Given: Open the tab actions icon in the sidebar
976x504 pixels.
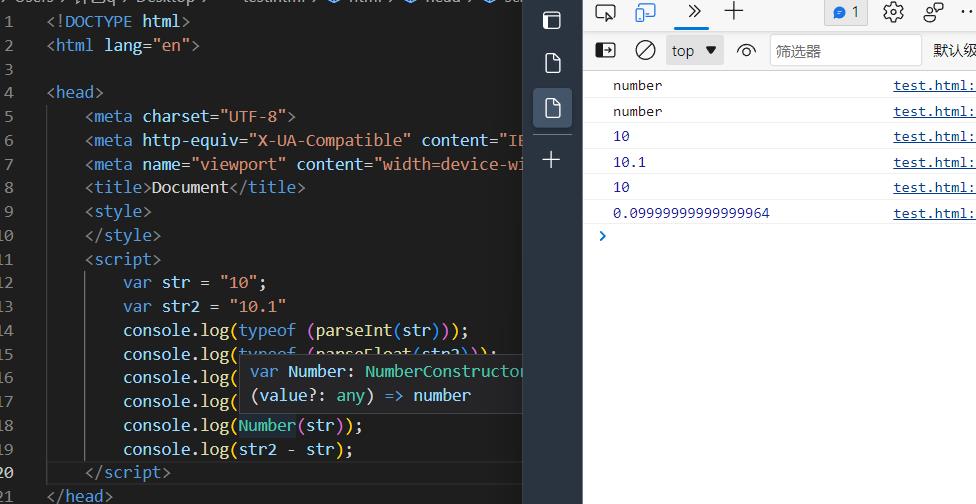Looking at the screenshot, I should (551, 21).
